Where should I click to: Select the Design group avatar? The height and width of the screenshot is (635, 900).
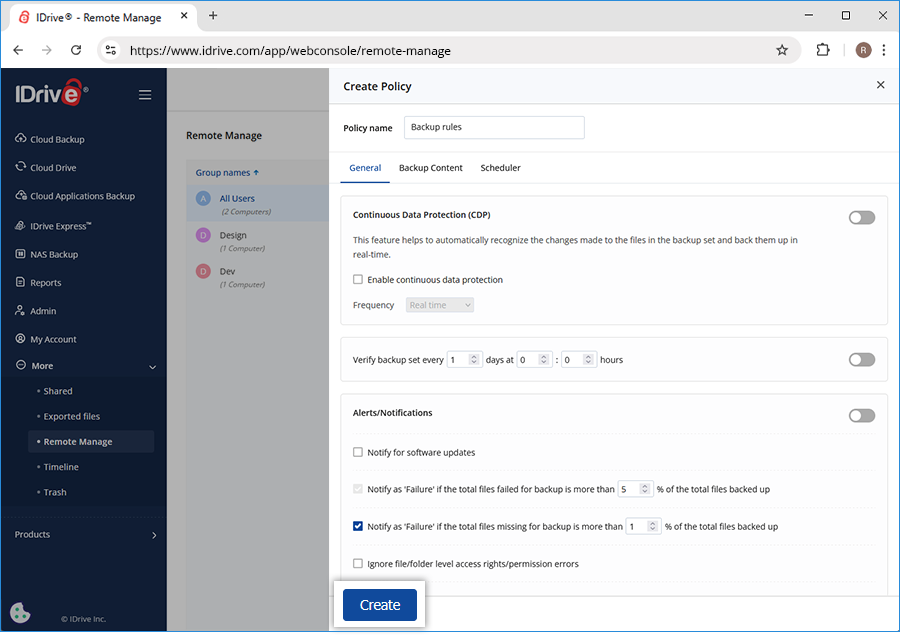tap(203, 235)
